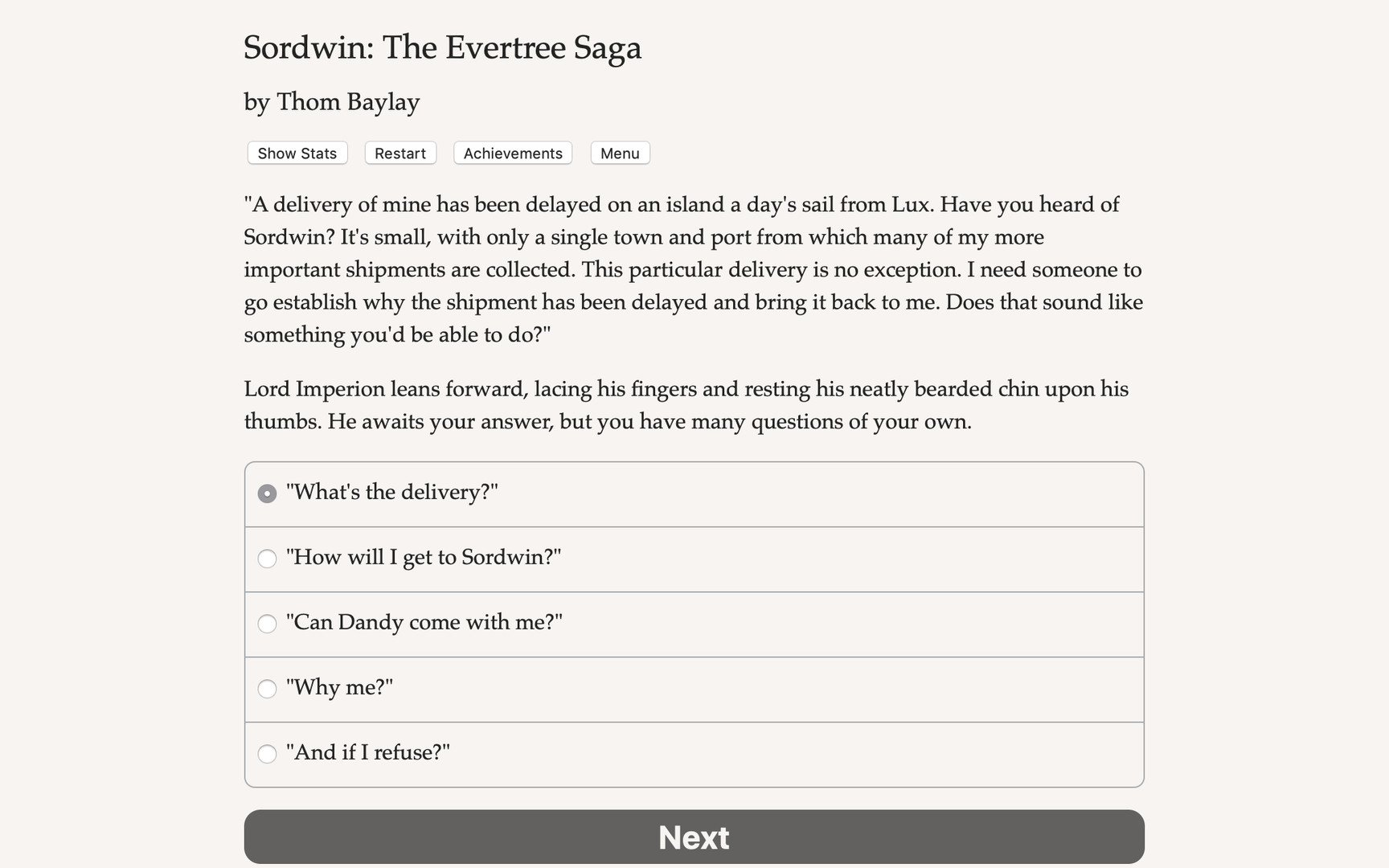Select the "Why me?" option
The width and height of the screenshot is (1389, 868).
338,689
